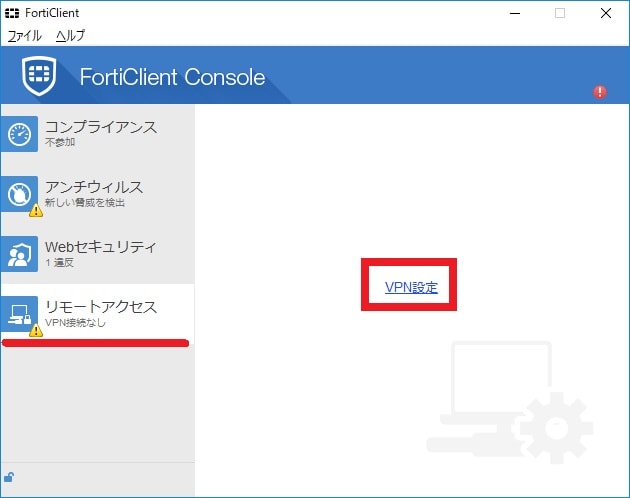Click the リモートアクセス computer lock icon
The width and height of the screenshot is (630, 498).
[19, 314]
